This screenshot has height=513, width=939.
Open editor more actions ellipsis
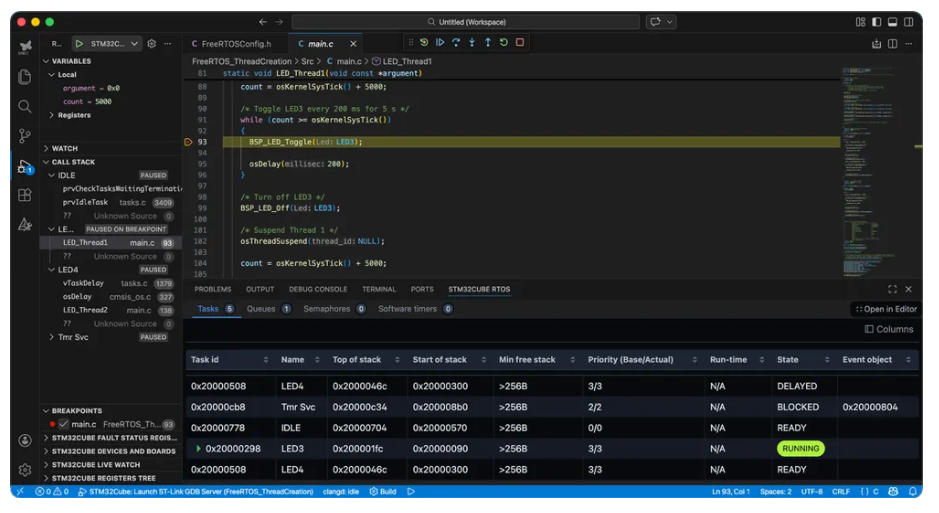(x=908, y=44)
